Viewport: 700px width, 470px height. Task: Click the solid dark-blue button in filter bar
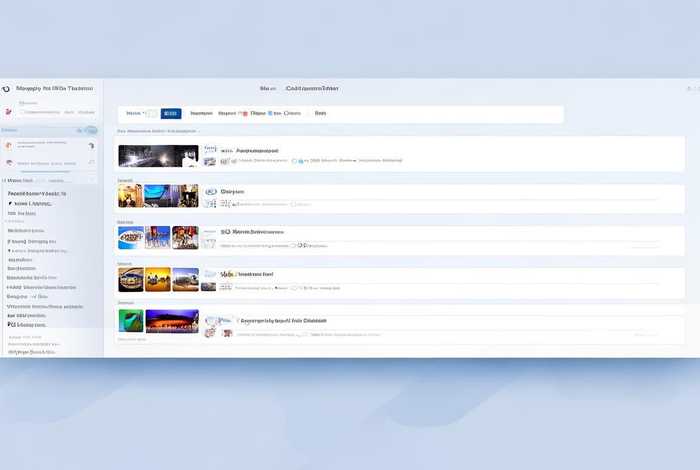(x=171, y=113)
